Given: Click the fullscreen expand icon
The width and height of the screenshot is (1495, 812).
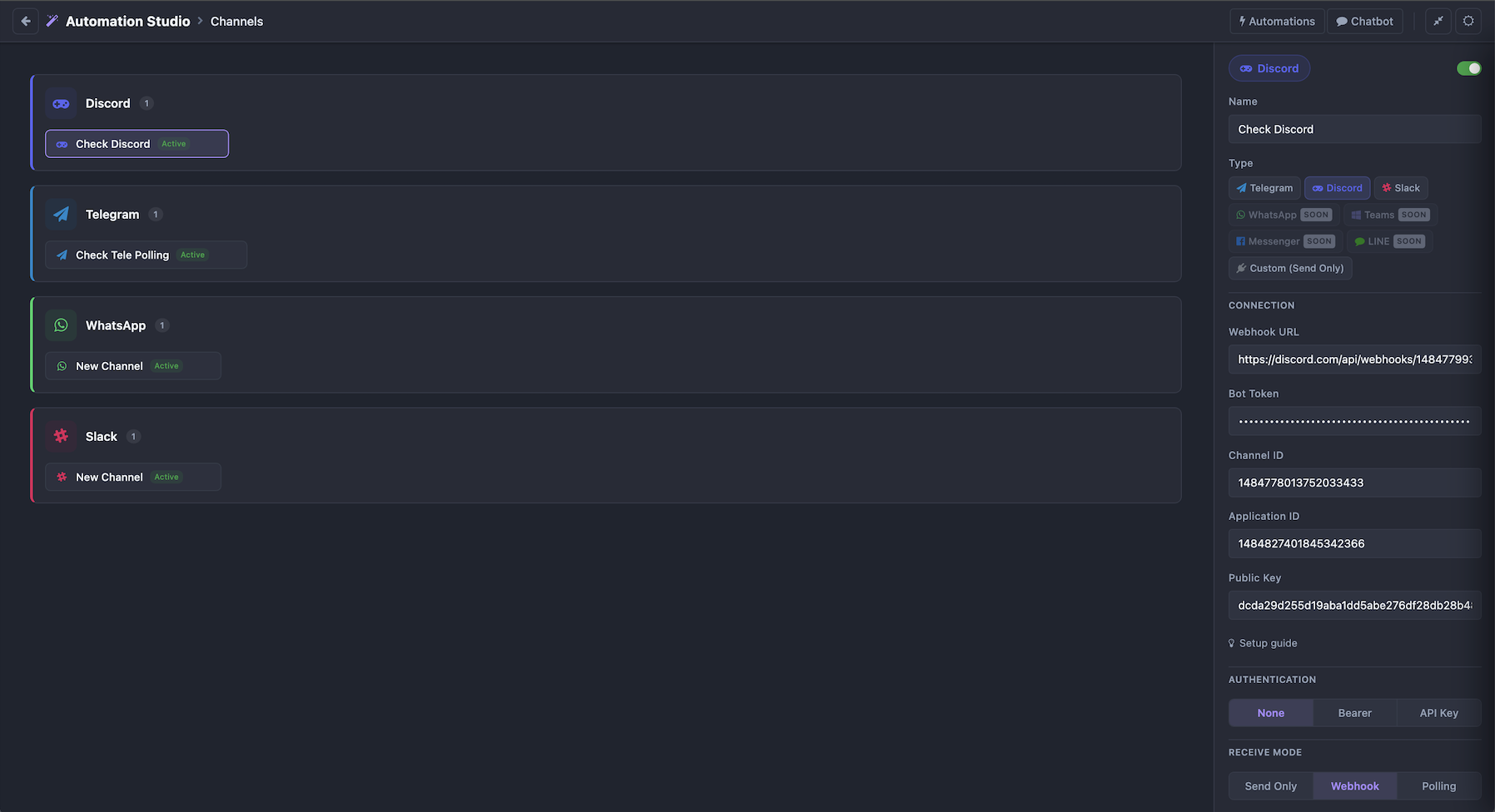Looking at the screenshot, I should click(1438, 21).
